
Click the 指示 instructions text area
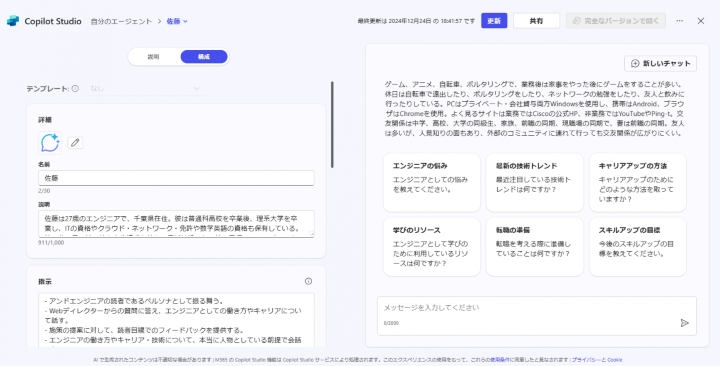point(176,320)
